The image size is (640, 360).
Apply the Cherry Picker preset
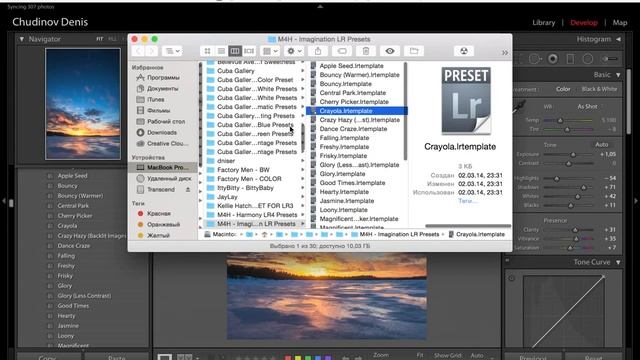75,216
